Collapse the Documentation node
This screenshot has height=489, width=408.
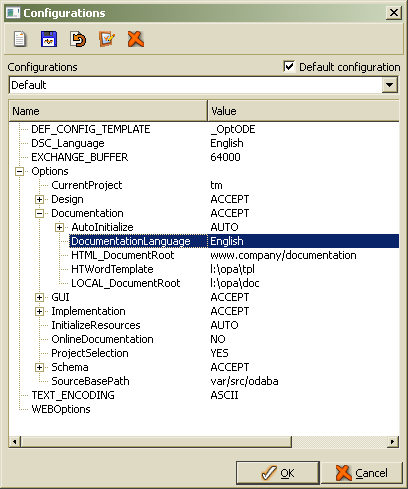pyautogui.click(x=39, y=213)
